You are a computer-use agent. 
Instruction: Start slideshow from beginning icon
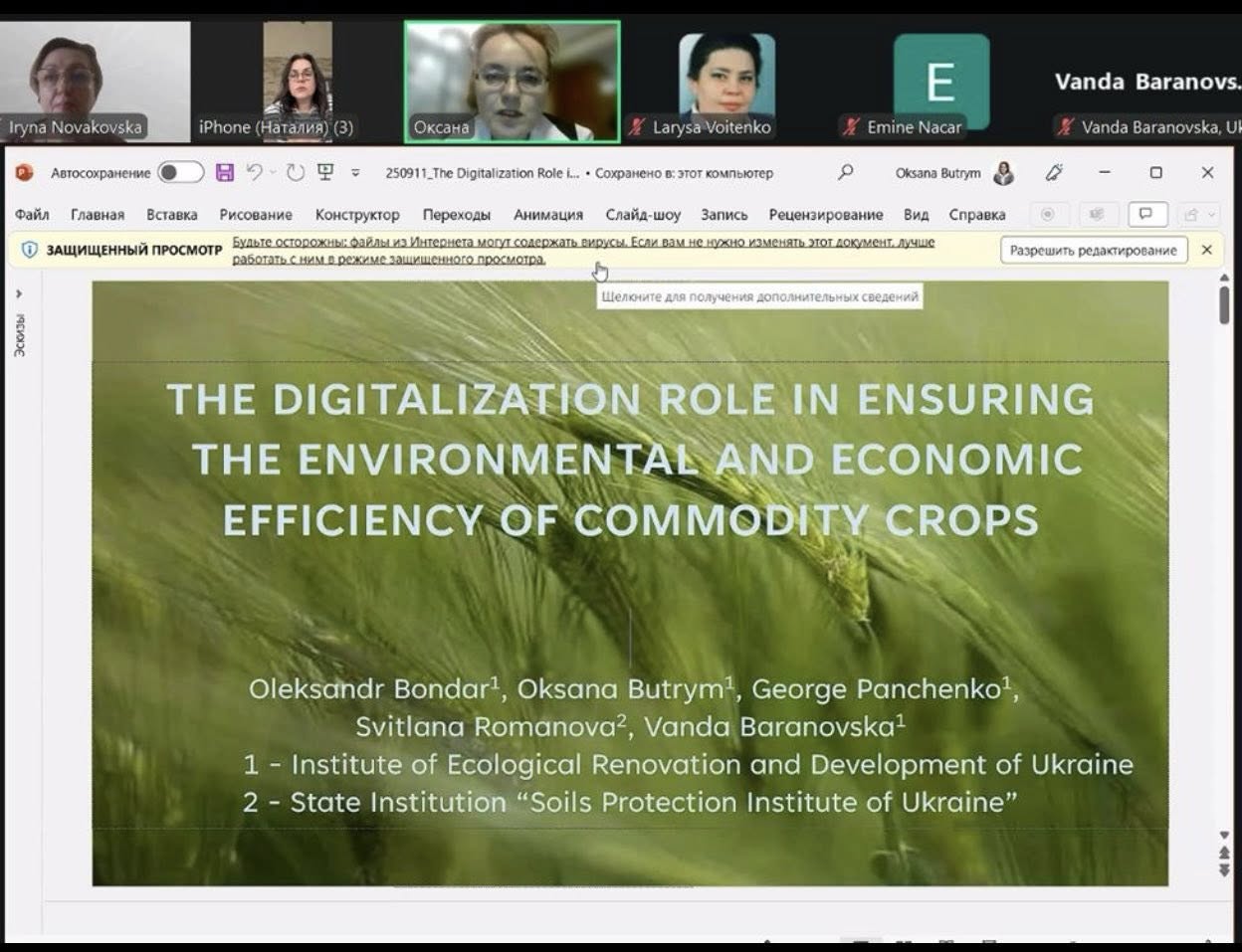point(325,173)
